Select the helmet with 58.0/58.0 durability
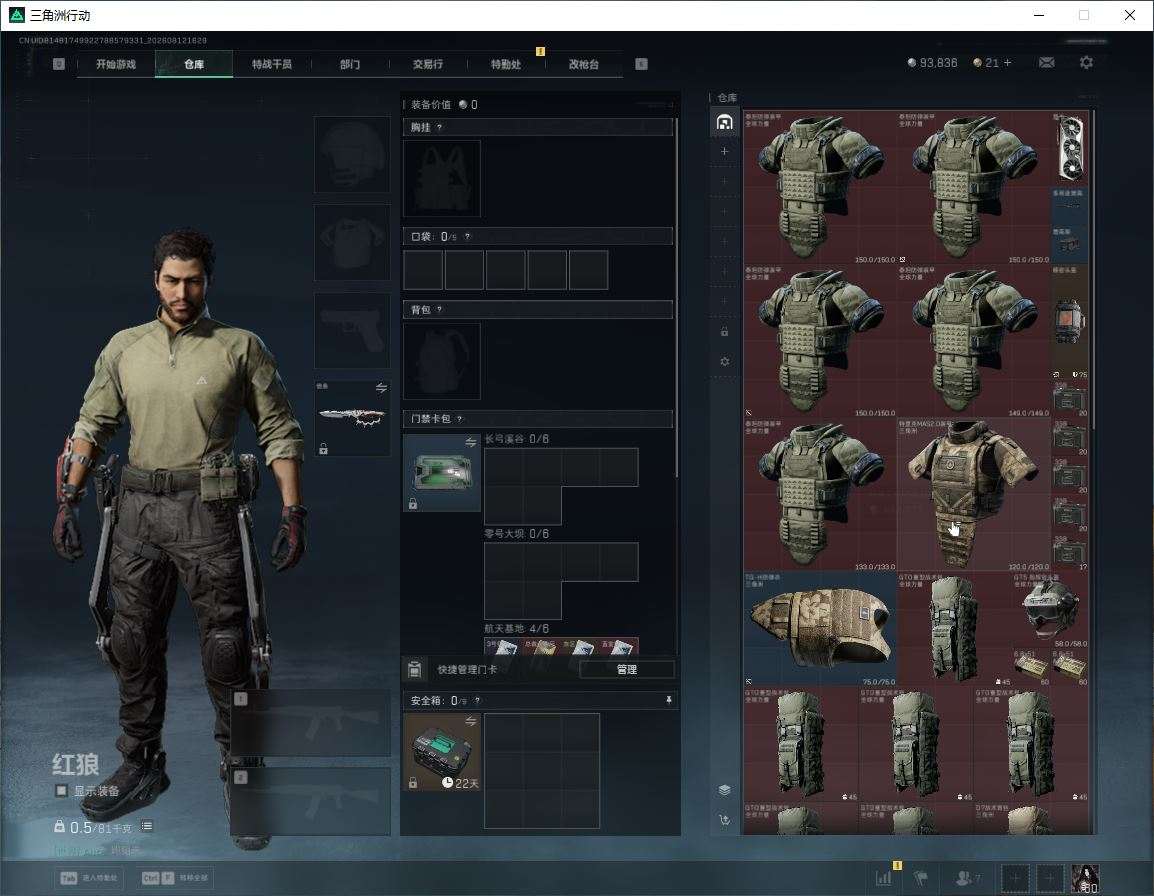 (x=1050, y=610)
